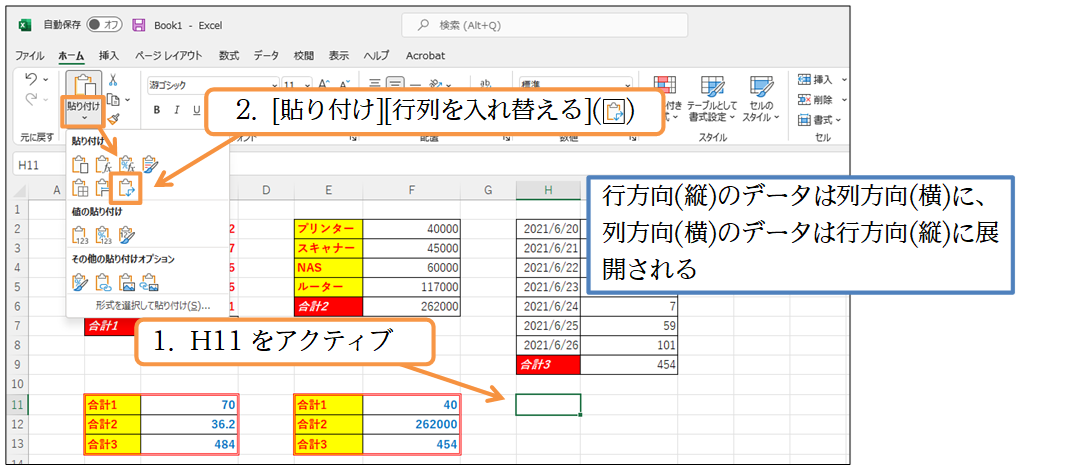Choose Paste Values (123) icon
Screen dimensions: 1072x469
[x=80, y=235]
